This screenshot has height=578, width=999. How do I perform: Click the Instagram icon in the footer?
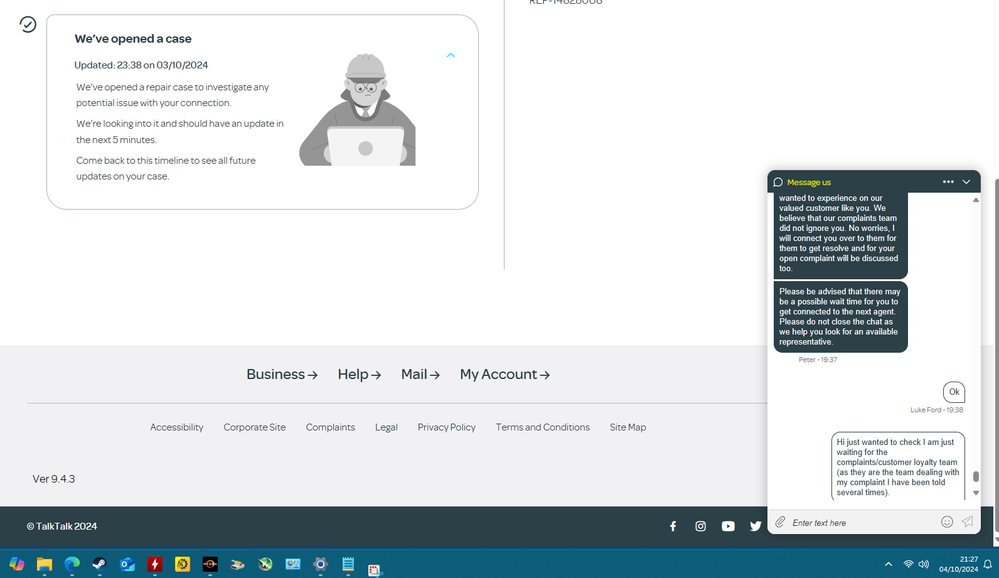(x=700, y=526)
